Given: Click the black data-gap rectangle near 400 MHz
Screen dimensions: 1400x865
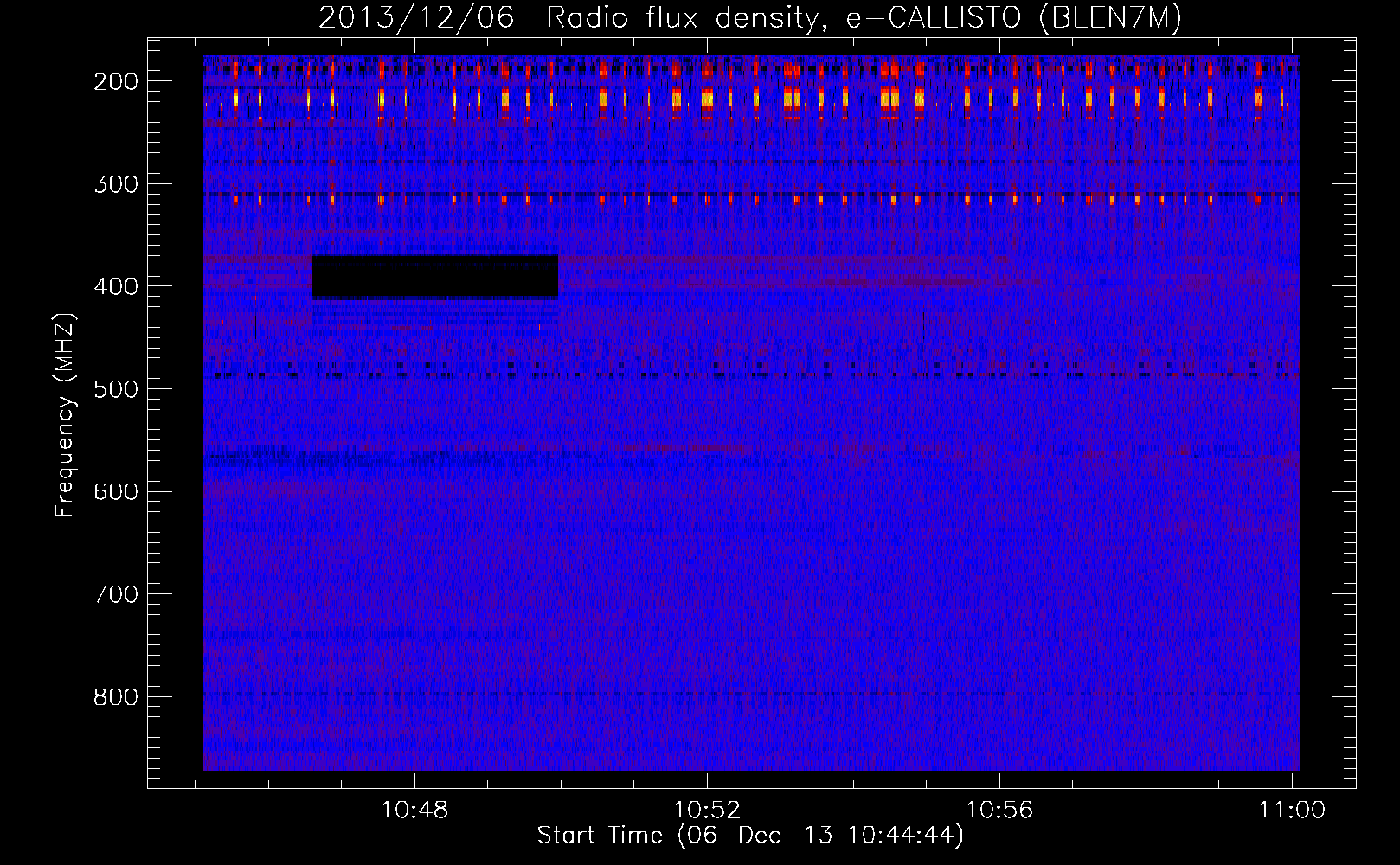Looking at the screenshot, I should pyautogui.click(x=435, y=277).
